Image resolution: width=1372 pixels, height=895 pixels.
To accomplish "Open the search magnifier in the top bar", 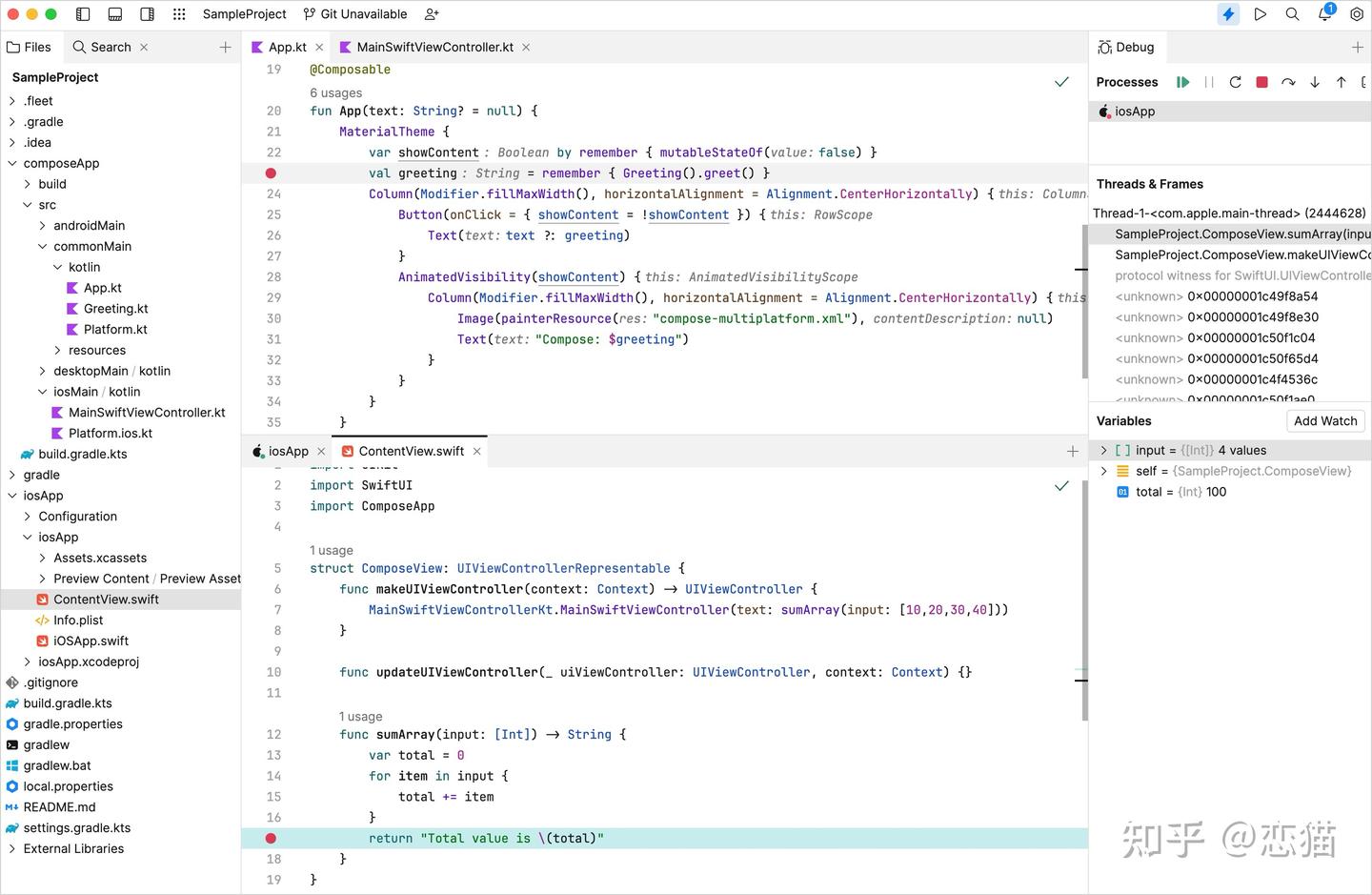I will (1292, 13).
